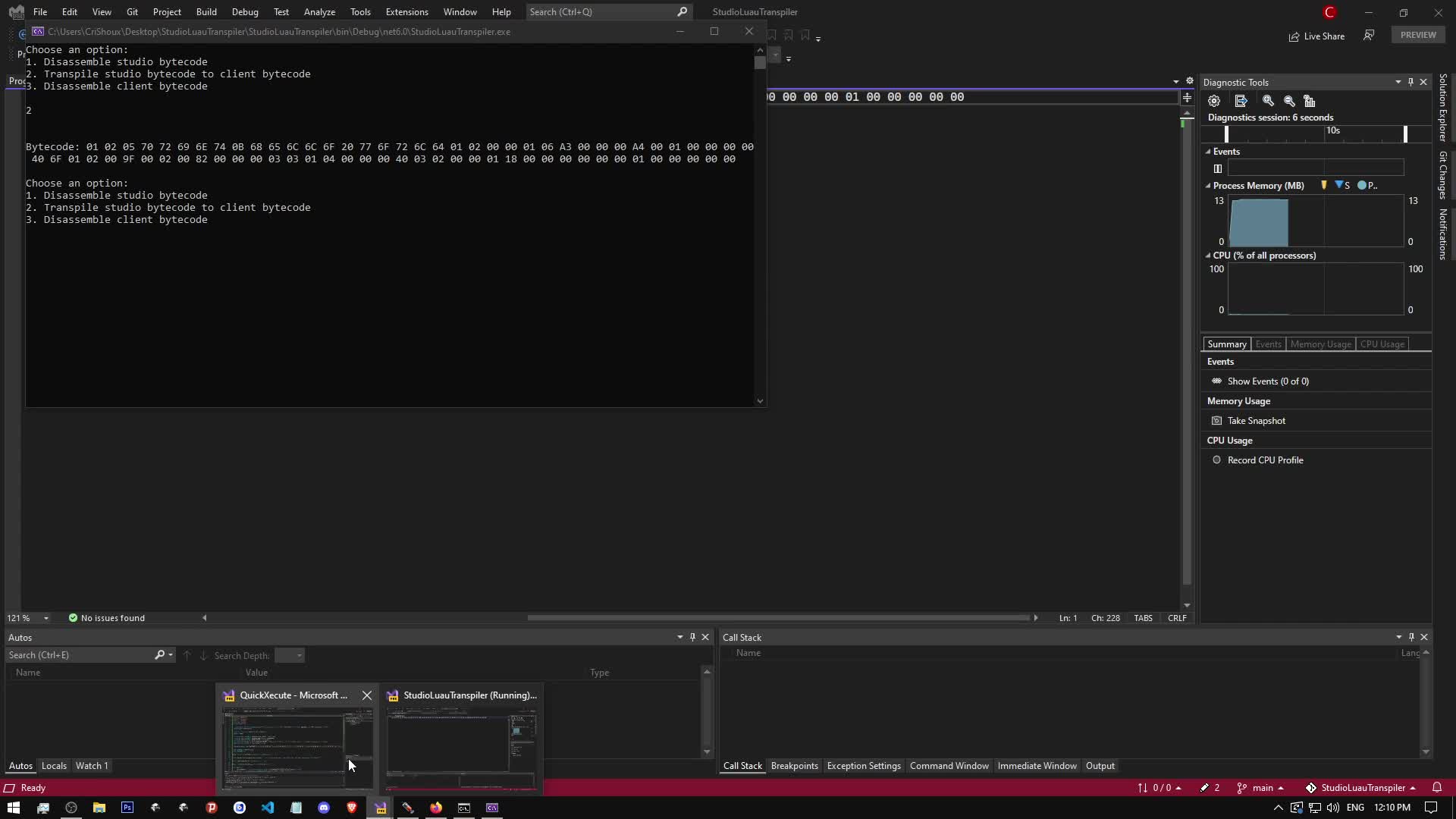This screenshot has height=819, width=1456.
Task: Open the Debug menu
Action: click(244, 12)
